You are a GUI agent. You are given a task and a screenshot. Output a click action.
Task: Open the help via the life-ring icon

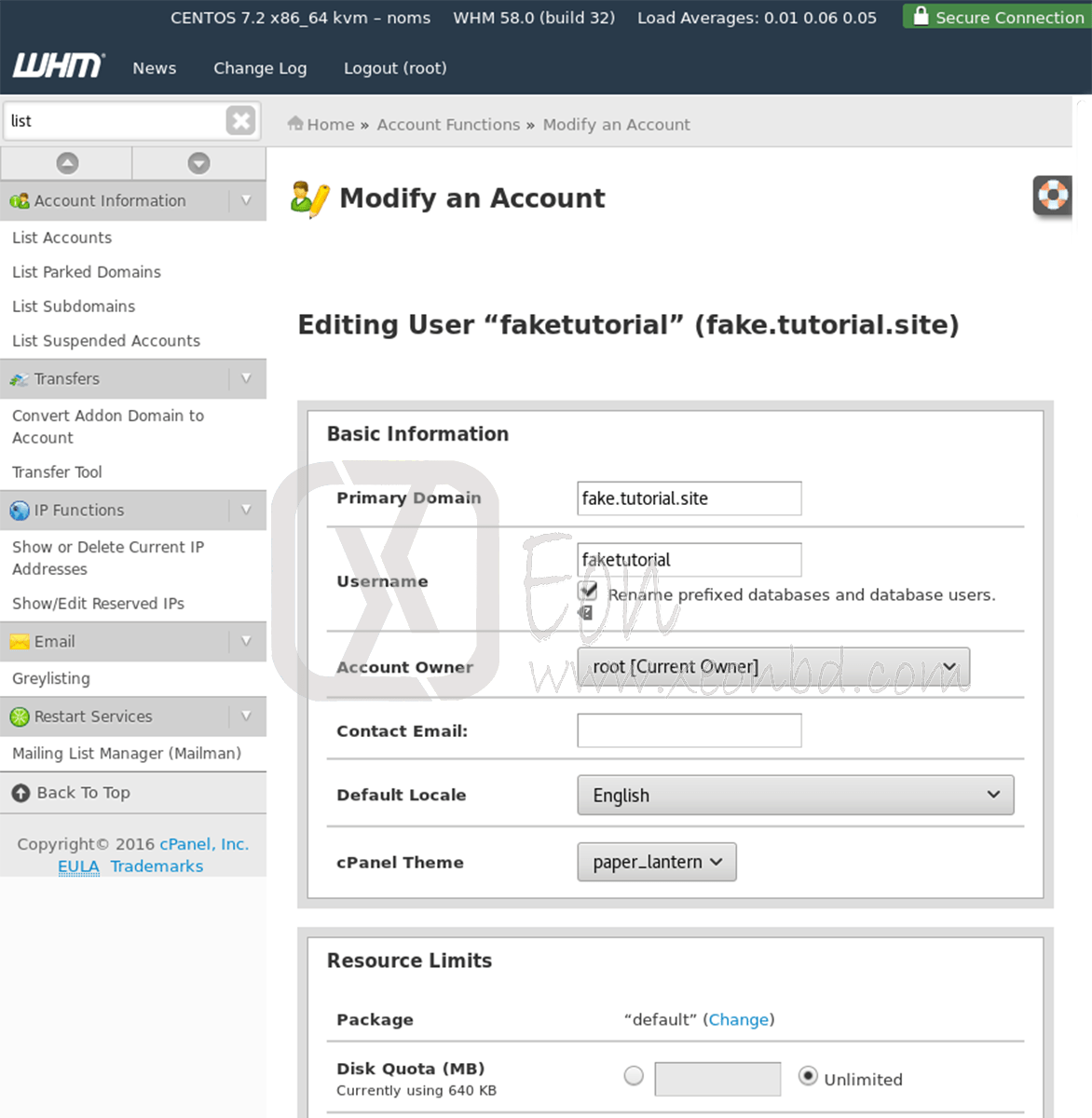point(1052,197)
